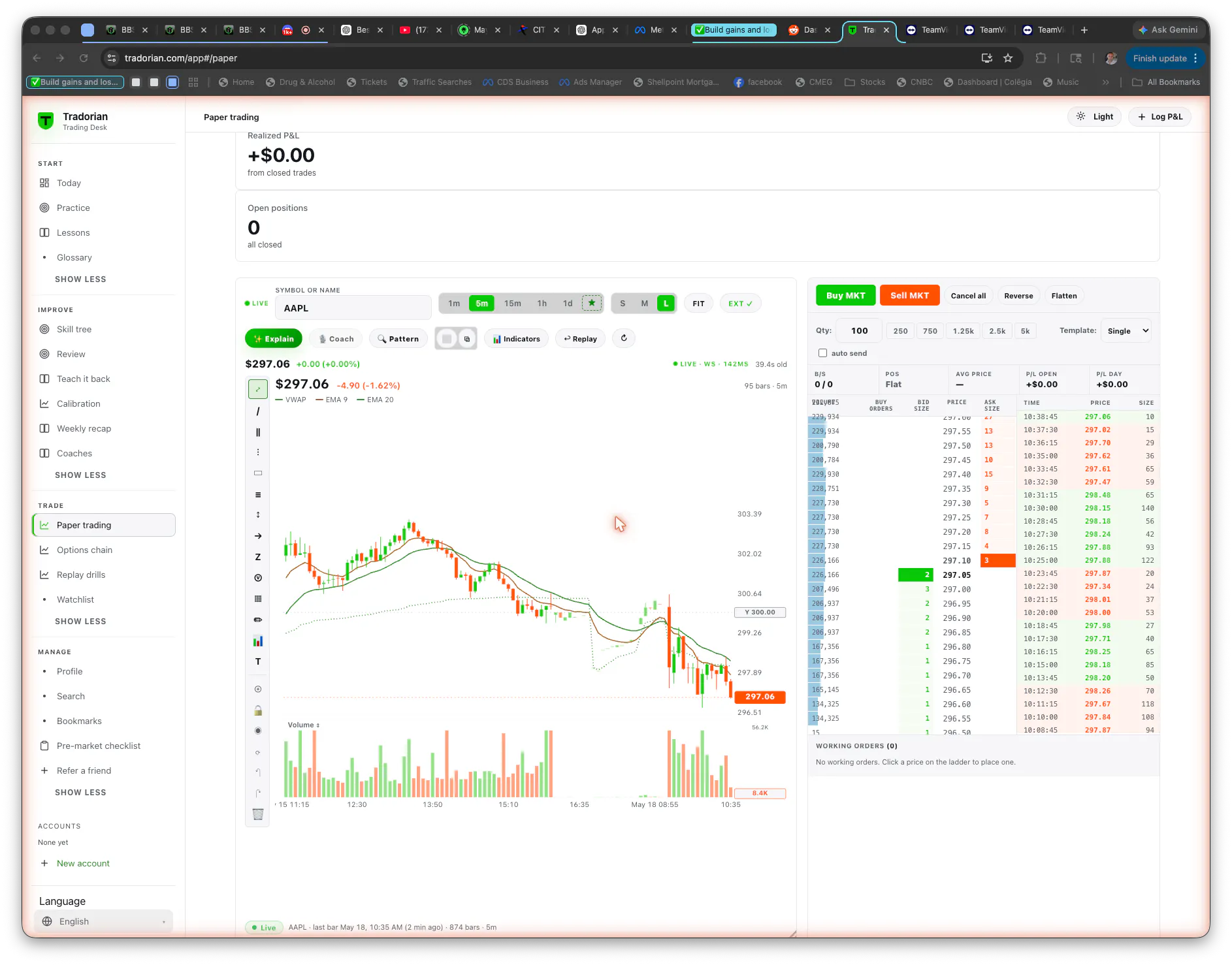
Task: Activate the cursor arrows tool at toolbar top
Action: [258, 389]
